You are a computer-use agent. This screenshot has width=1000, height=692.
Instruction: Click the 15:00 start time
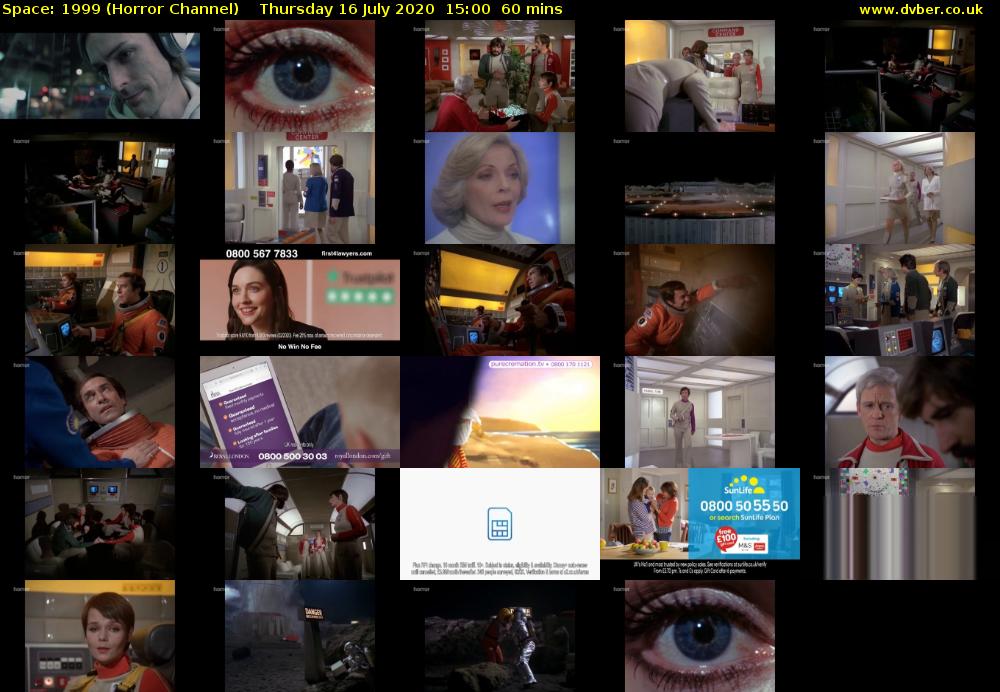pos(469,9)
